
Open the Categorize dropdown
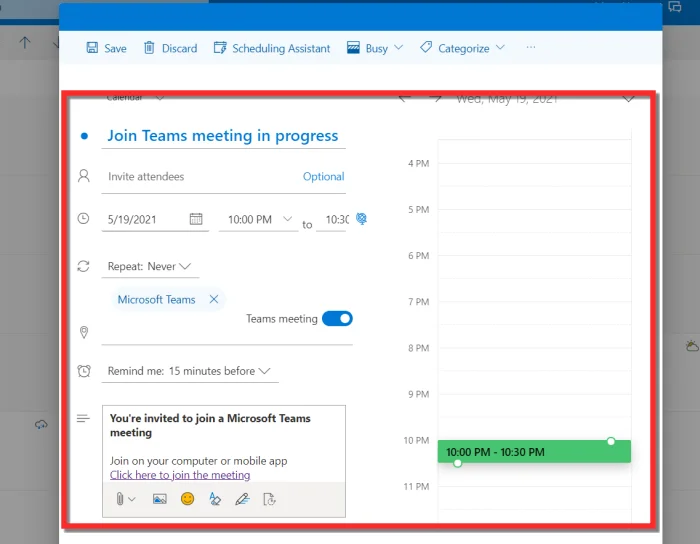(x=462, y=48)
